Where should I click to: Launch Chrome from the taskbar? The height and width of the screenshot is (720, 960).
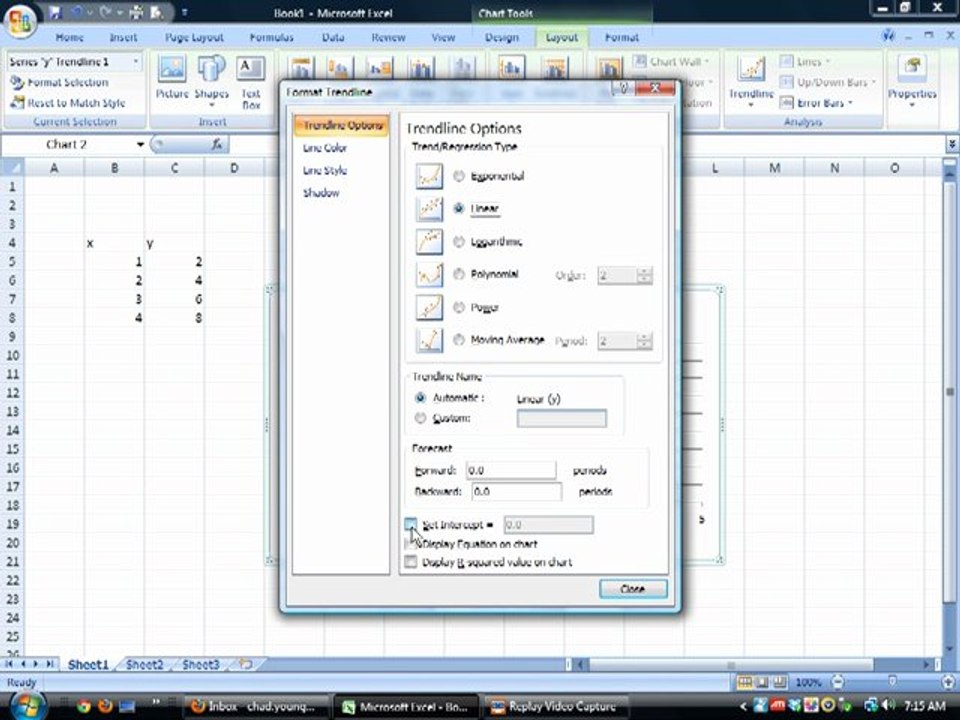click(84, 707)
